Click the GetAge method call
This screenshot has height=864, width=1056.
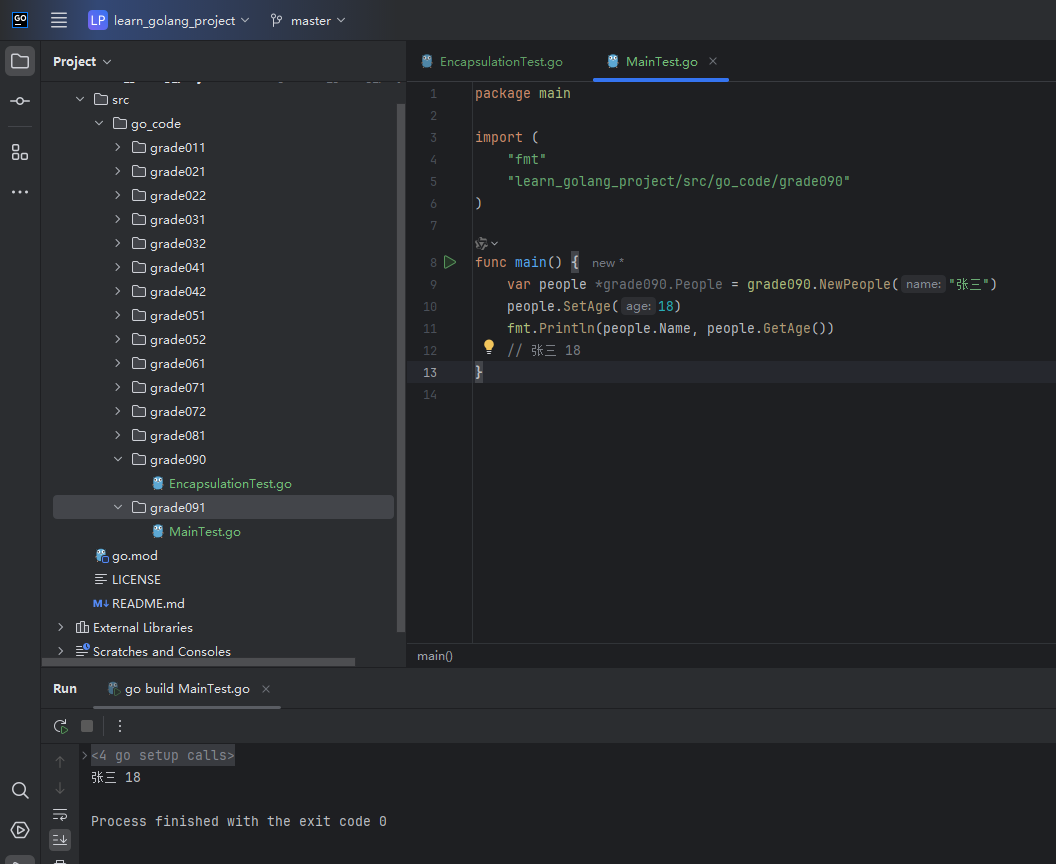(x=787, y=328)
